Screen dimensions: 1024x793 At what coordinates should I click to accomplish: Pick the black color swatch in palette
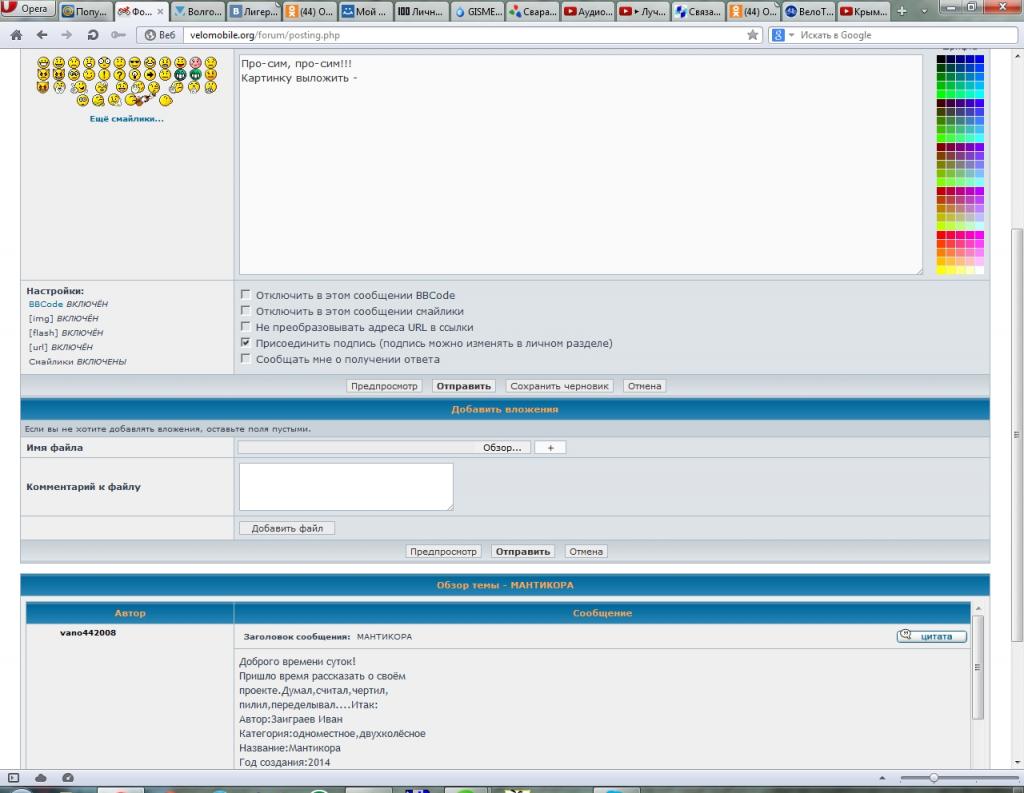941,59
